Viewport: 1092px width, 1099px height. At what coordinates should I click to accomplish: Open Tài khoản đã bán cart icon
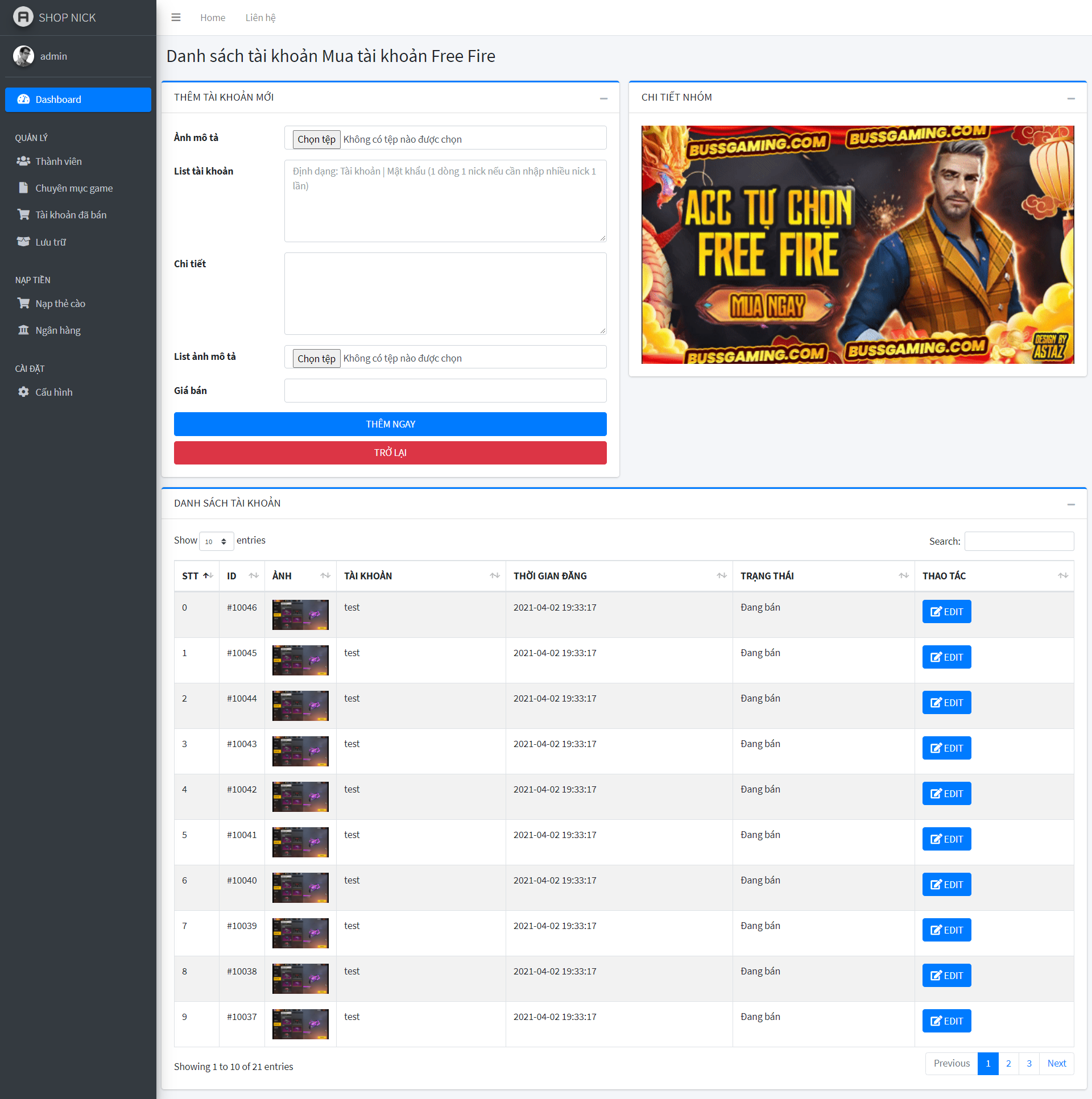23,215
